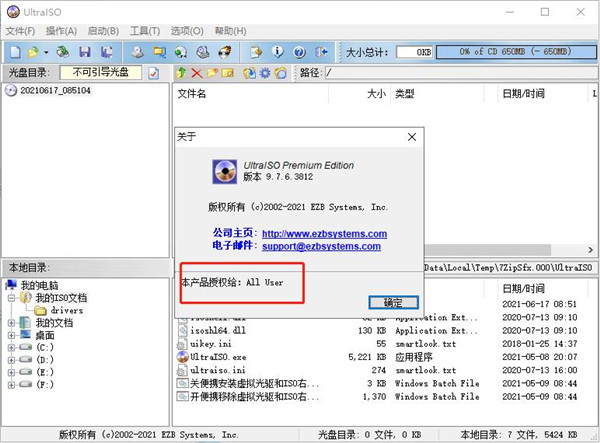Click the 确定 button in the About dialog

[x=393, y=303]
